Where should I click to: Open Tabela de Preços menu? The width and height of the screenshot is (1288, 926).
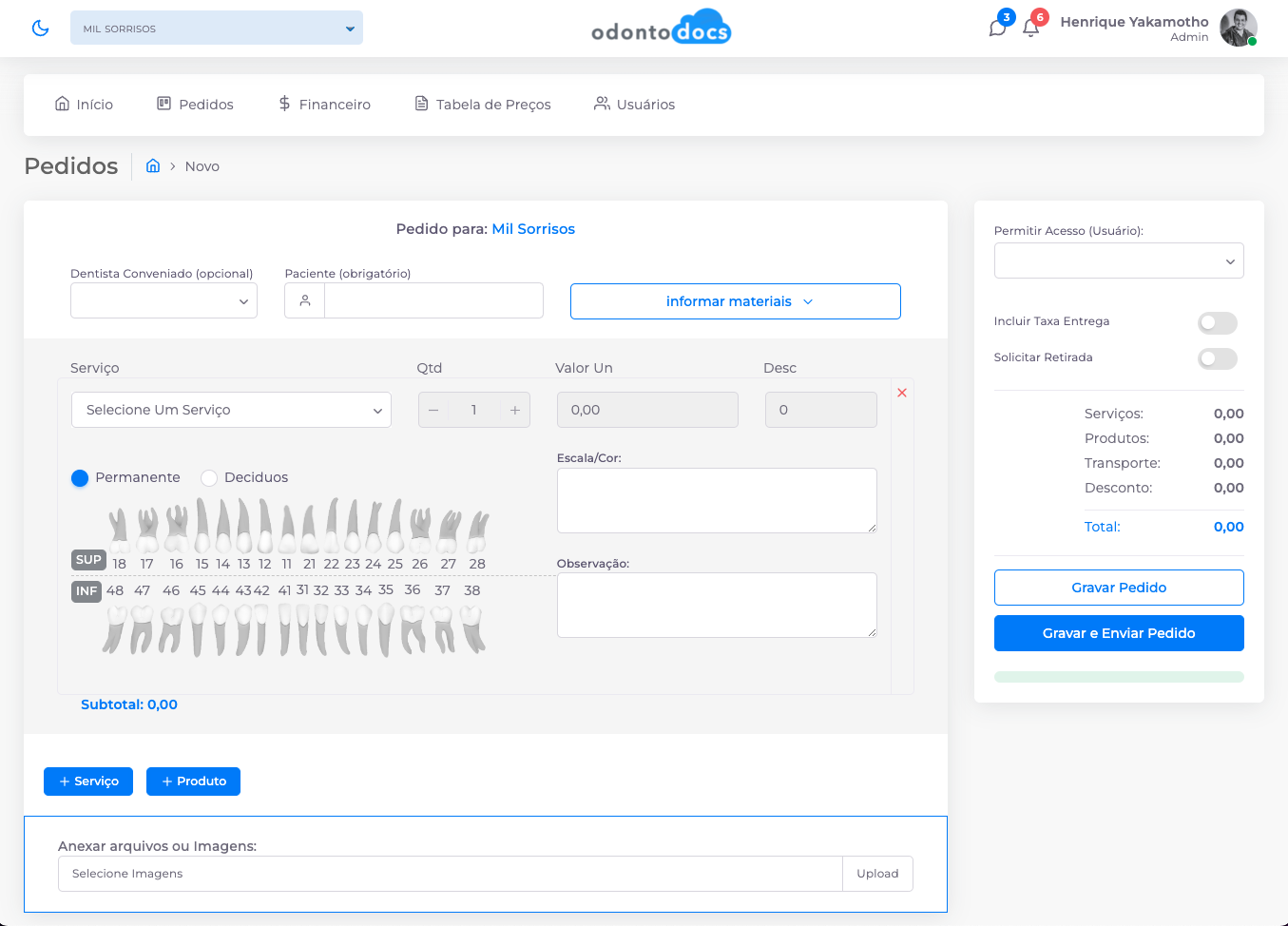pos(483,105)
